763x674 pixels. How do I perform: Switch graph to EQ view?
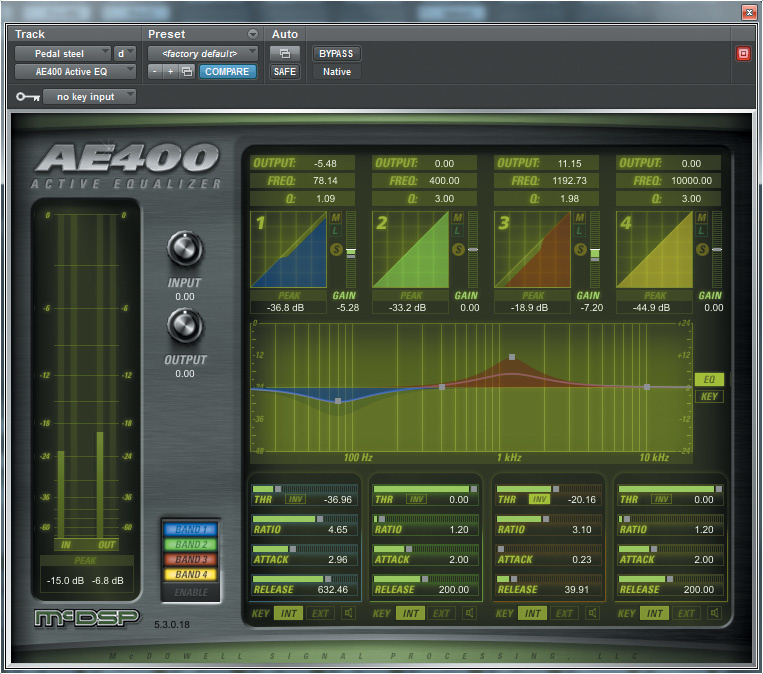point(709,380)
